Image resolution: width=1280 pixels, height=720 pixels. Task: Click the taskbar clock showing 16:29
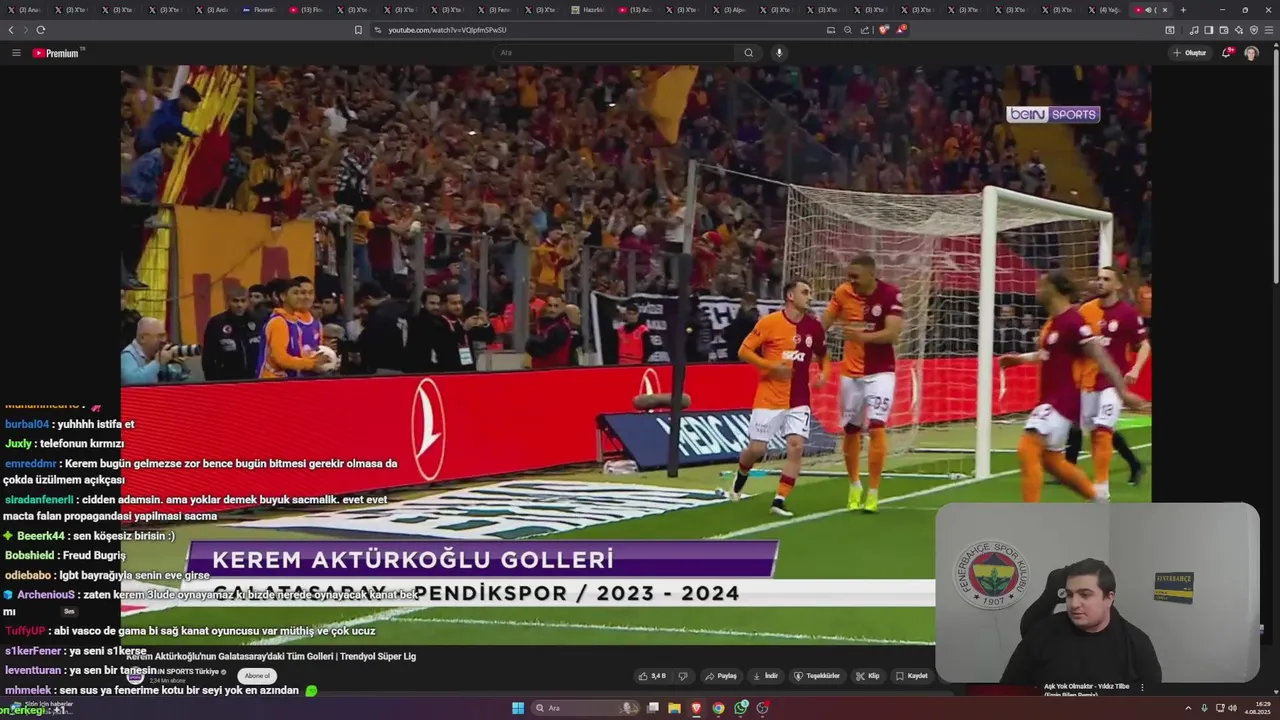(1258, 708)
